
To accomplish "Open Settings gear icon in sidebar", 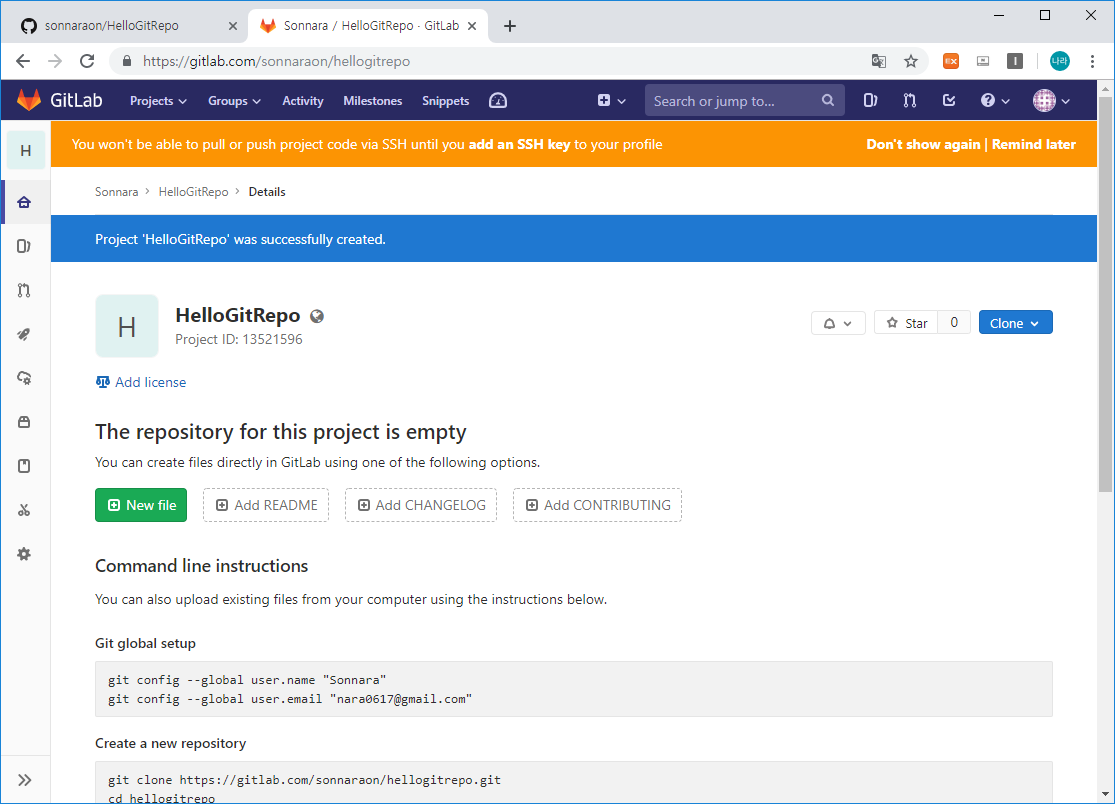I will tap(24, 554).
